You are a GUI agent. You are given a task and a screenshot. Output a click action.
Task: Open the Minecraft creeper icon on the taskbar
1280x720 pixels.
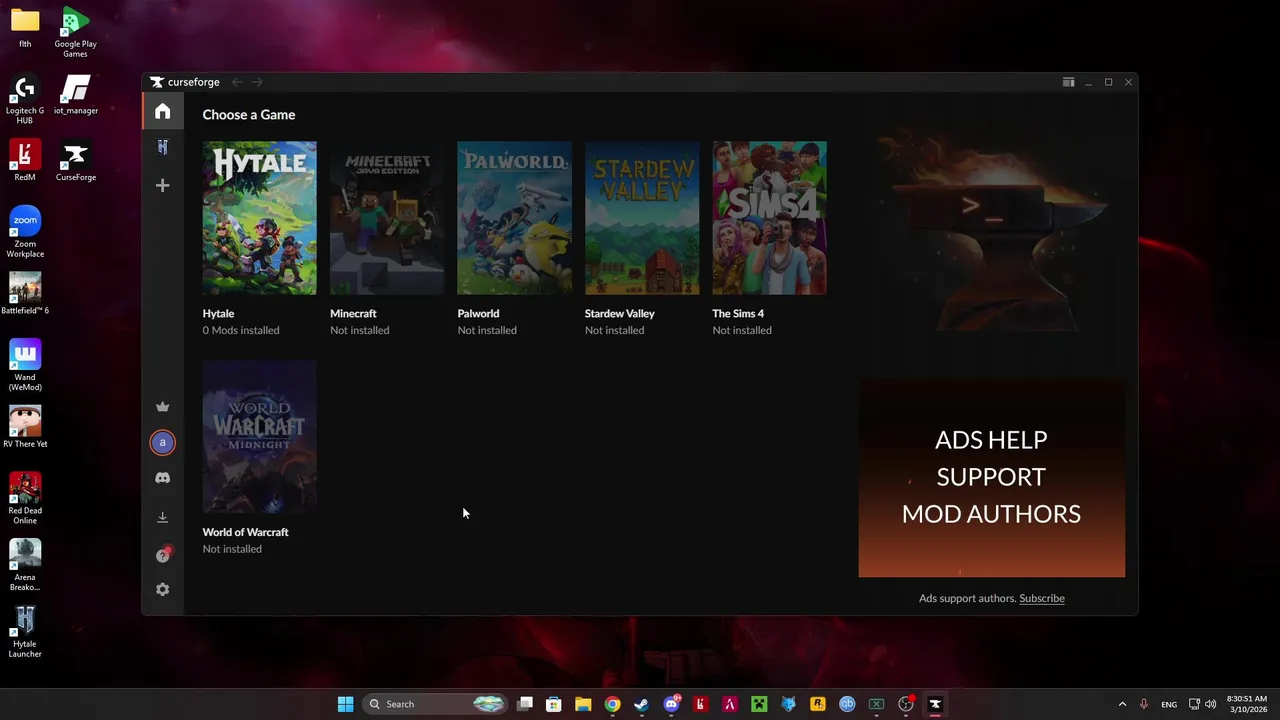(x=759, y=704)
